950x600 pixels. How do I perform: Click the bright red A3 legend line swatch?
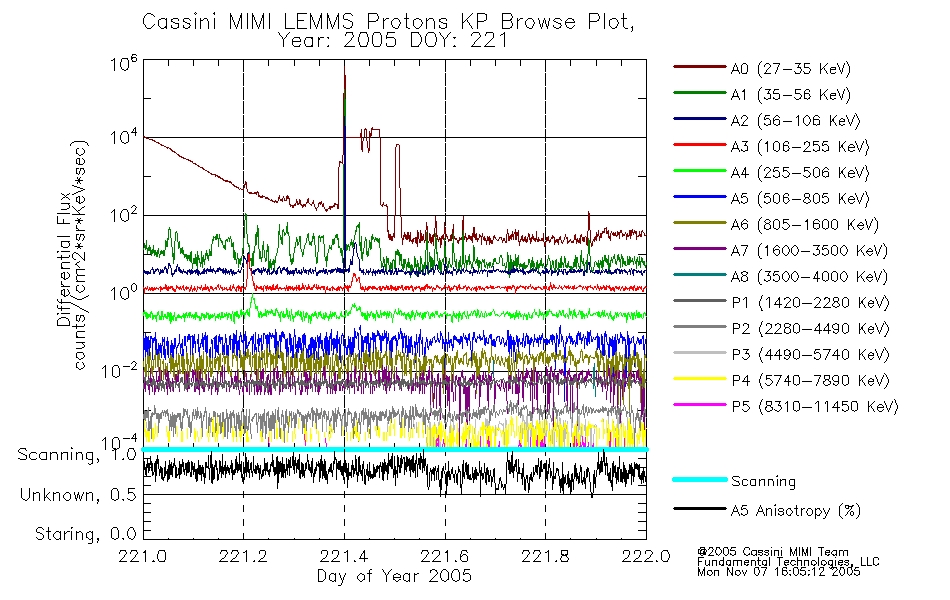click(x=700, y=145)
